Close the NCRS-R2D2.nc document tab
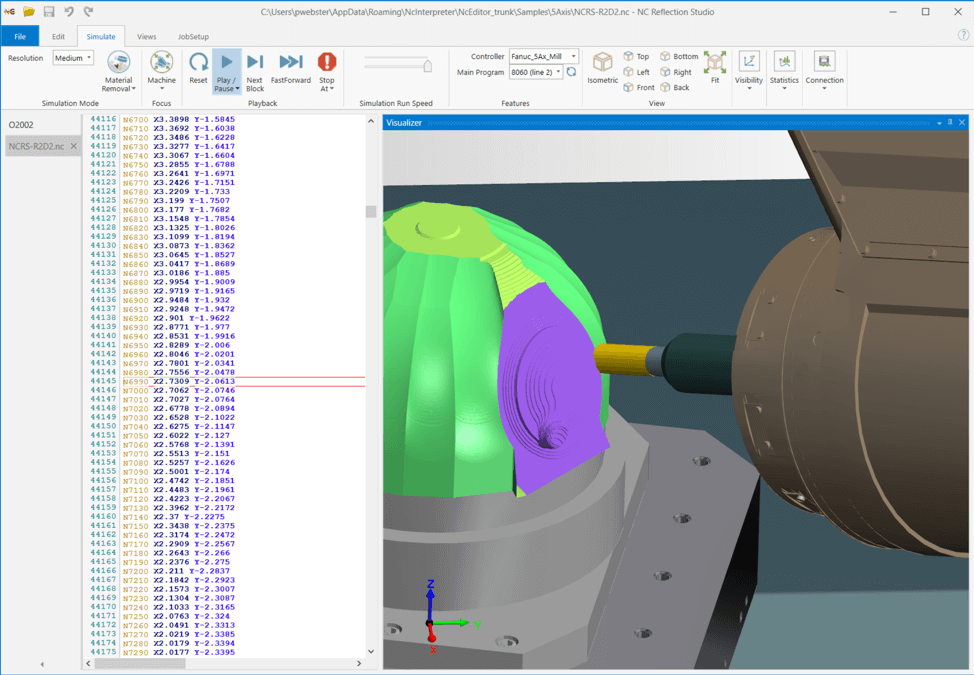The width and height of the screenshot is (974, 675). point(74,147)
